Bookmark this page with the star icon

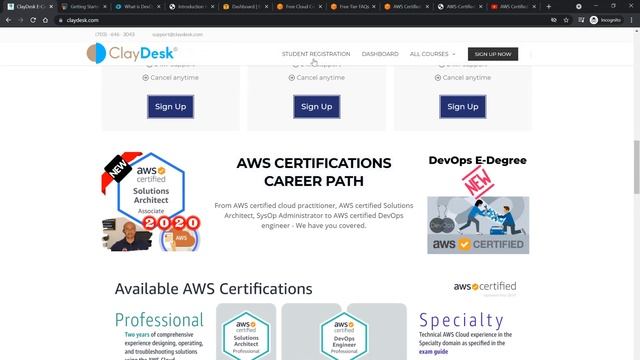[x=566, y=20]
